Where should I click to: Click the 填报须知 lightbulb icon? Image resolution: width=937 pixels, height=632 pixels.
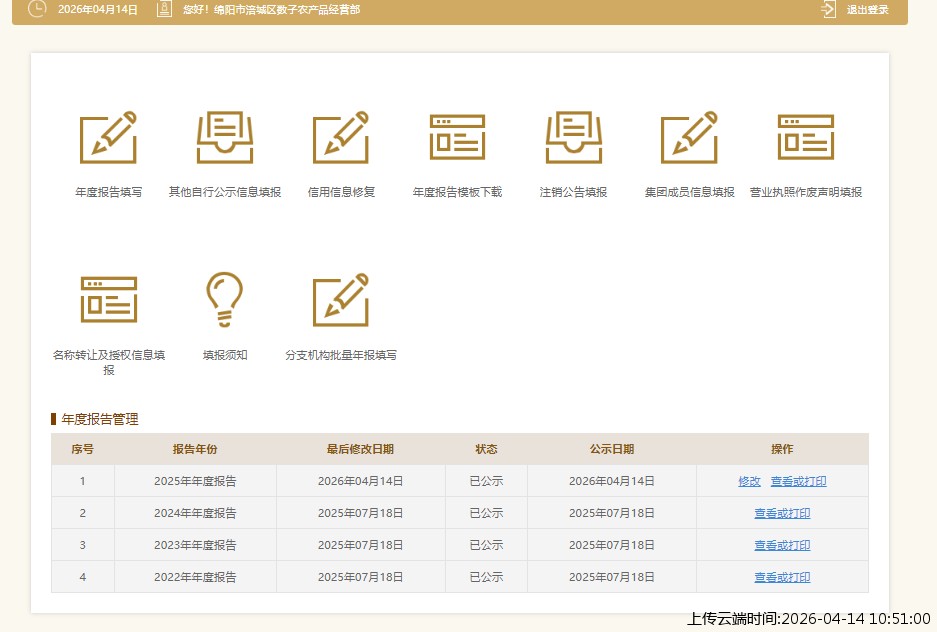[x=225, y=300]
